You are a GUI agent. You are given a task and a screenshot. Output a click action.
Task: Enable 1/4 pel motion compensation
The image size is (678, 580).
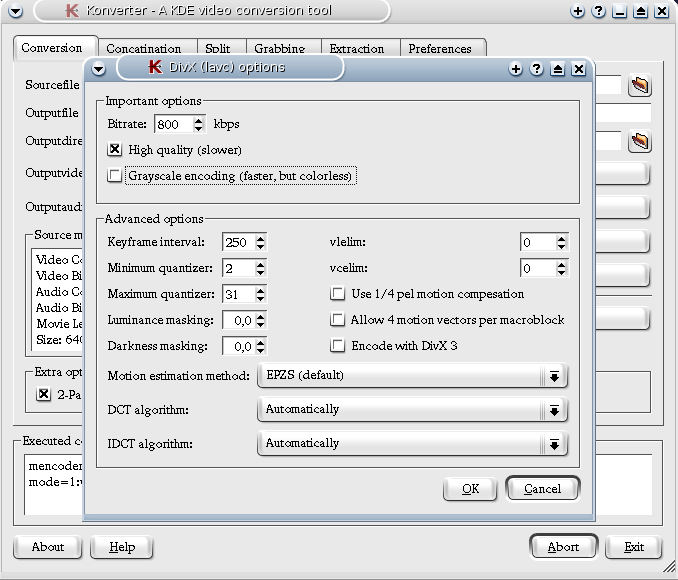pos(337,294)
